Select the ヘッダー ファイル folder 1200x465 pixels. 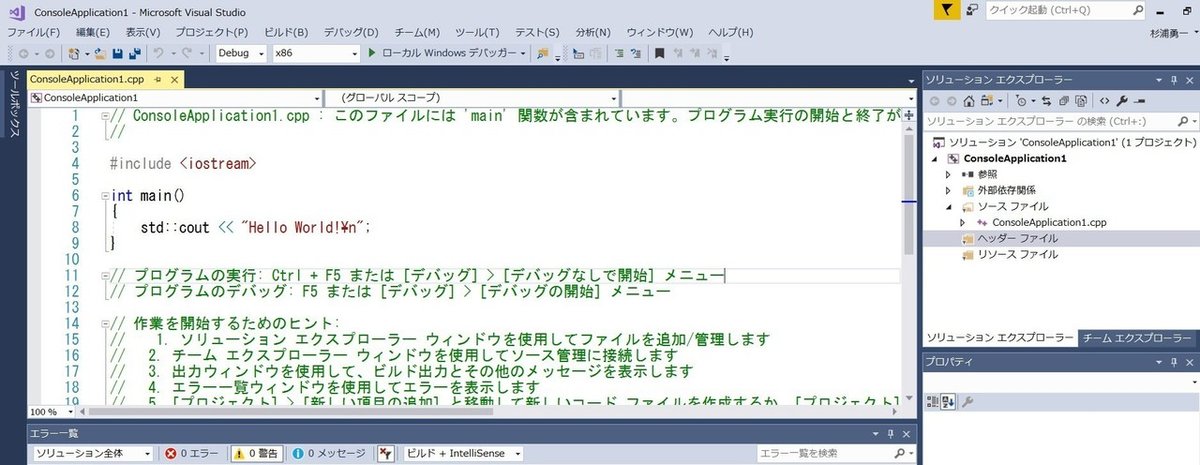click(1017, 238)
